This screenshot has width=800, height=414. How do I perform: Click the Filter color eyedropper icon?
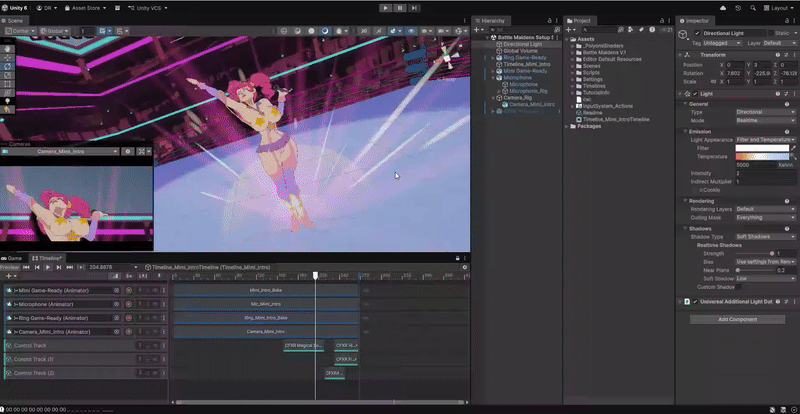[793, 148]
